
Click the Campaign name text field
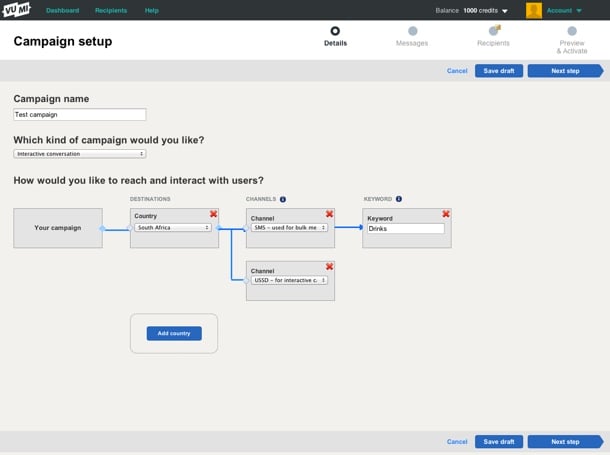[x=80, y=115]
